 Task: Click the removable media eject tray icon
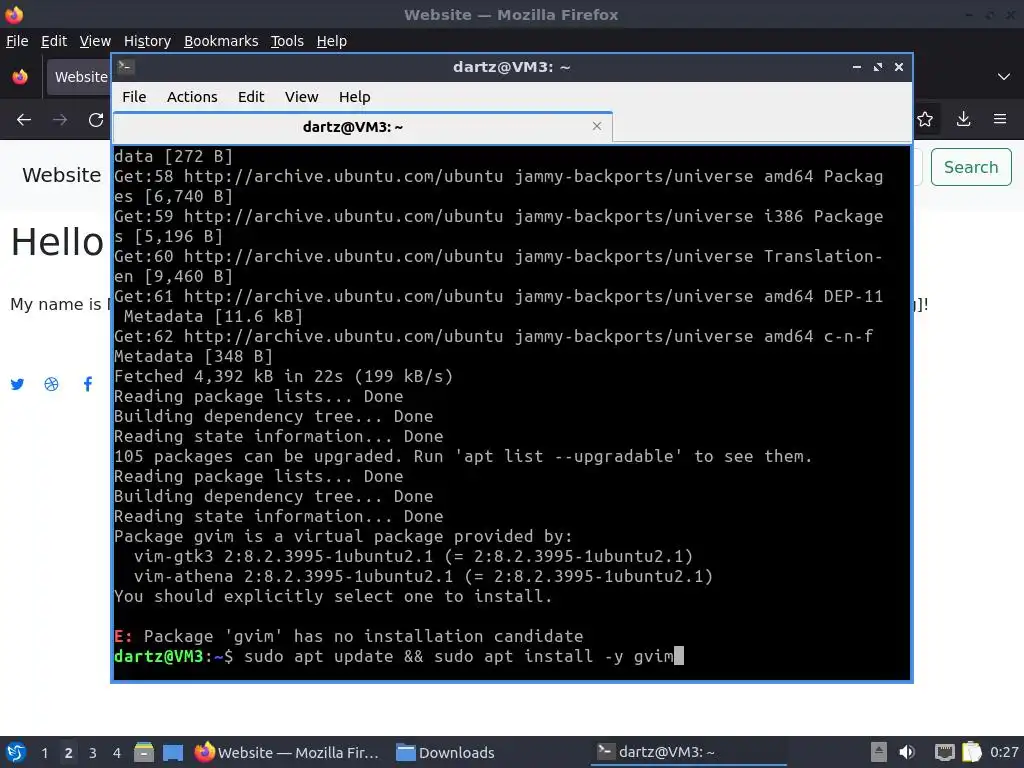(x=879, y=752)
